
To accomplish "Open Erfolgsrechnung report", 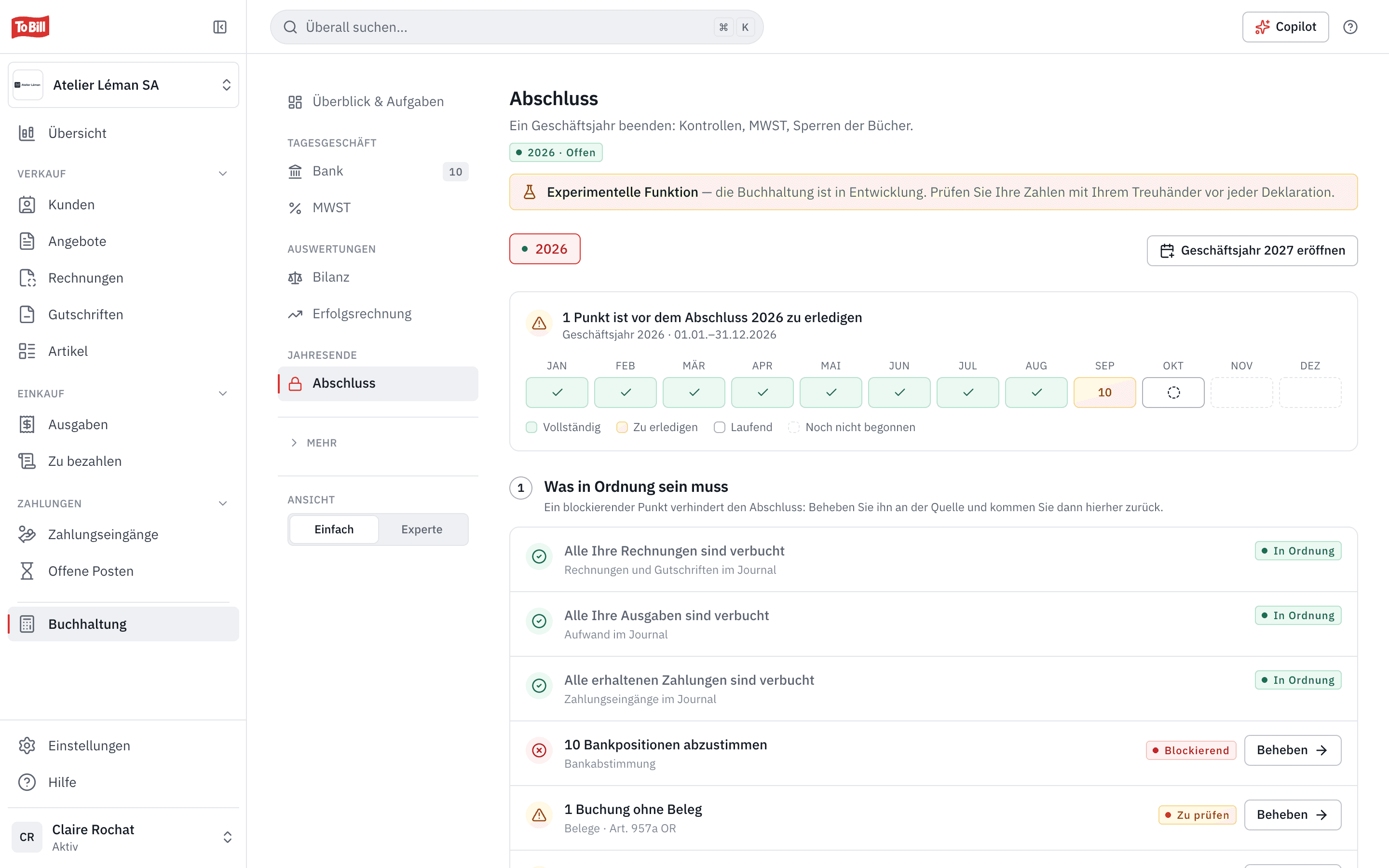I will click(378, 314).
